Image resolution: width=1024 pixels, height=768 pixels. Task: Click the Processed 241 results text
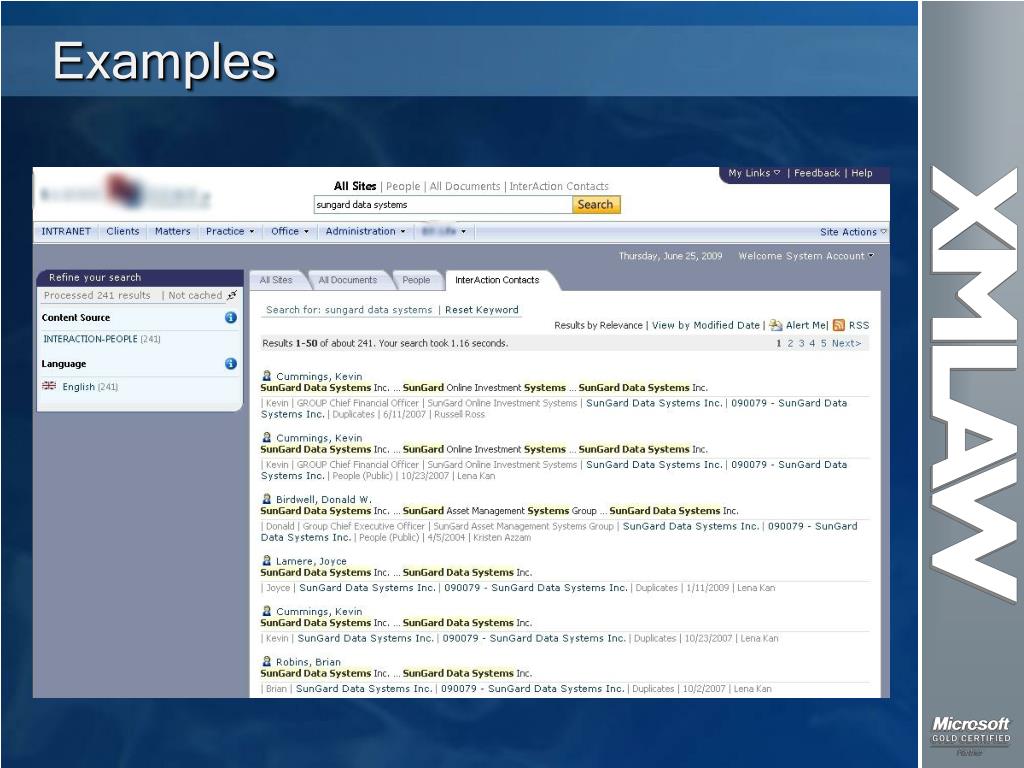point(97,295)
